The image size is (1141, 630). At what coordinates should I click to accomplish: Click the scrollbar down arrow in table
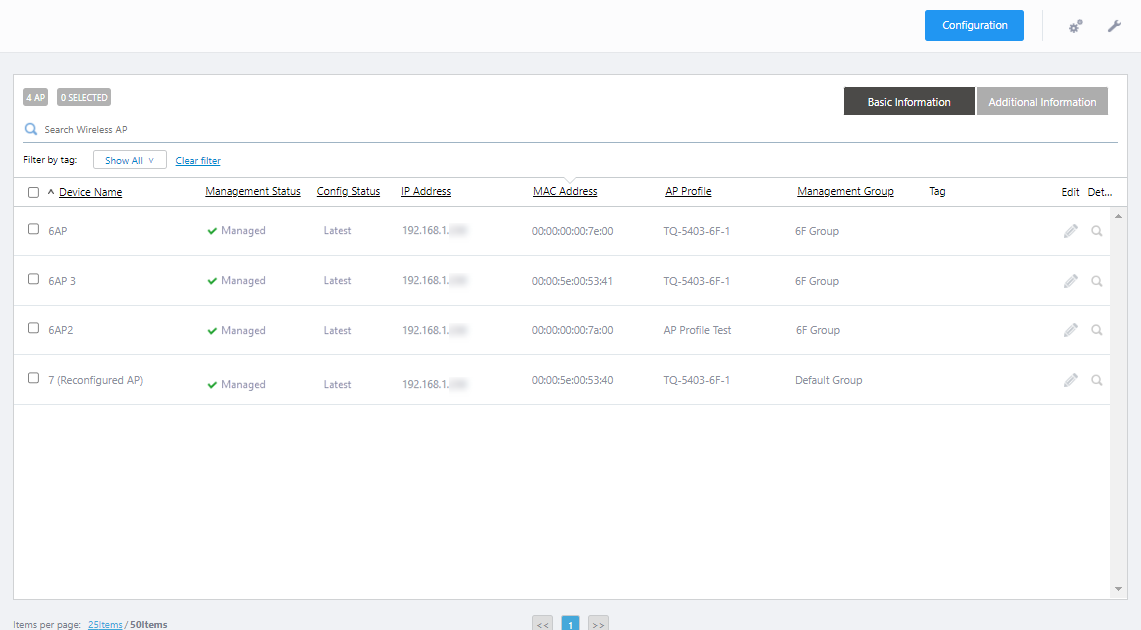click(x=1119, y=590)
